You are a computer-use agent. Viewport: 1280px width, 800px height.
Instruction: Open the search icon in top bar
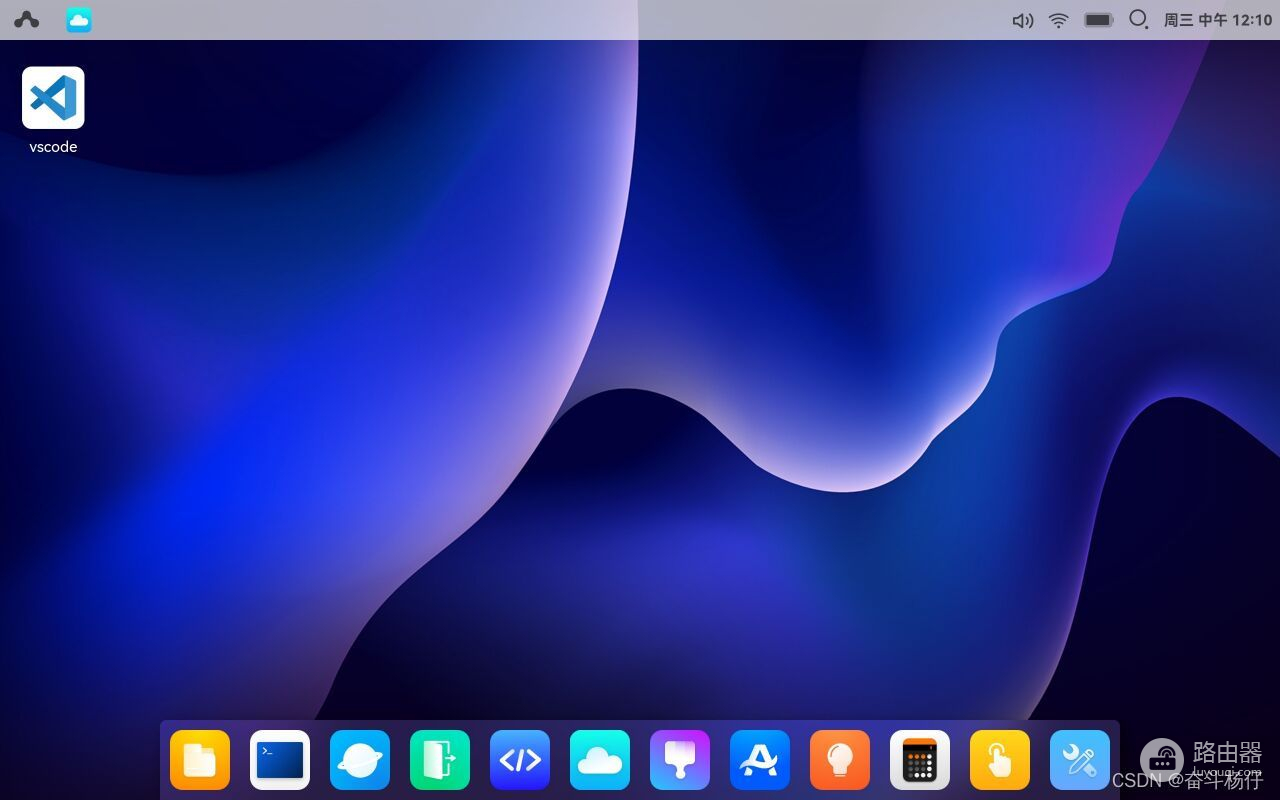click(x=1138, y=19)
